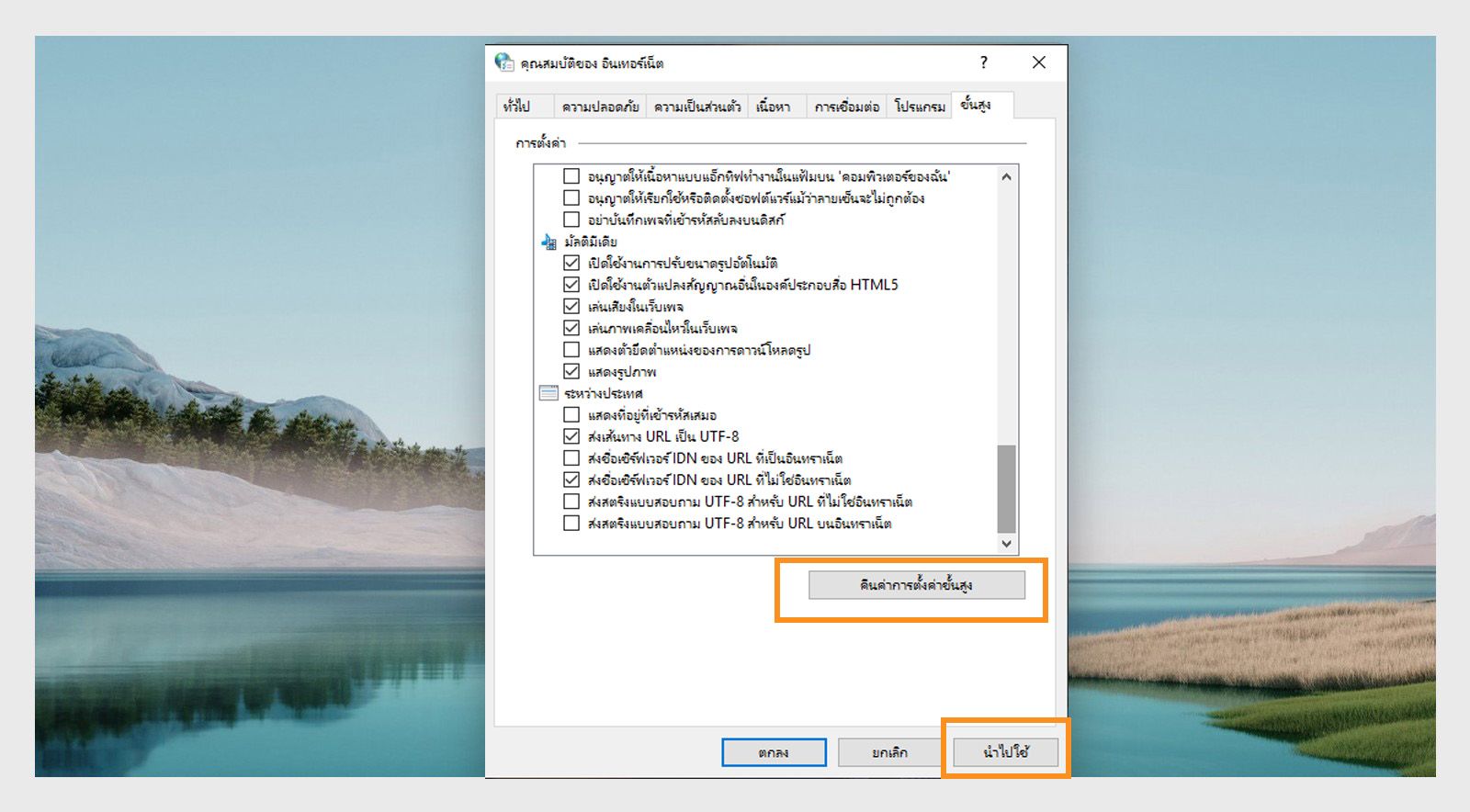Viewport: 1470px width, 812px height.
Task: Uncheck IDN server names for ที่ไม่ใช่อินทราเน็ต URLs
Action: coord(571,479)
